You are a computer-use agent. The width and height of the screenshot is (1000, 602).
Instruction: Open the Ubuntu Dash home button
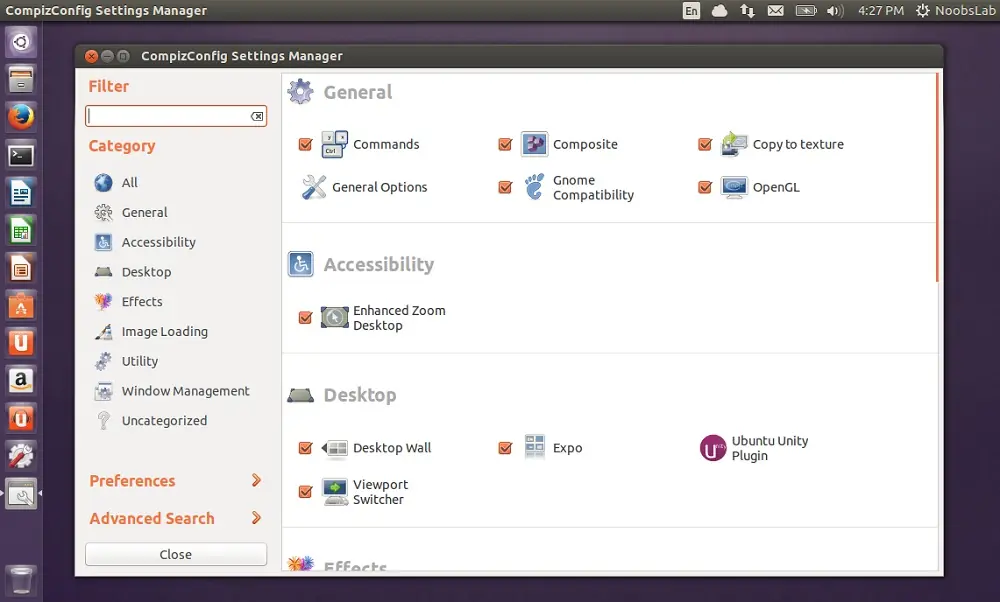pyautogui.click(x=21, y=42)
